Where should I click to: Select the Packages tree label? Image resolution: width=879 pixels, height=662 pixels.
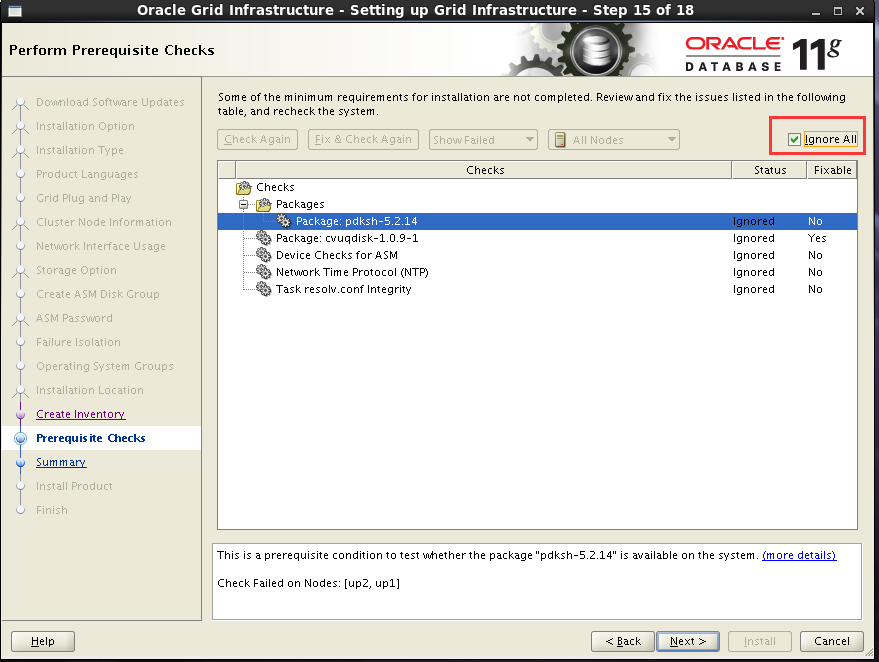pyautogui.click(x=300, y=204)
